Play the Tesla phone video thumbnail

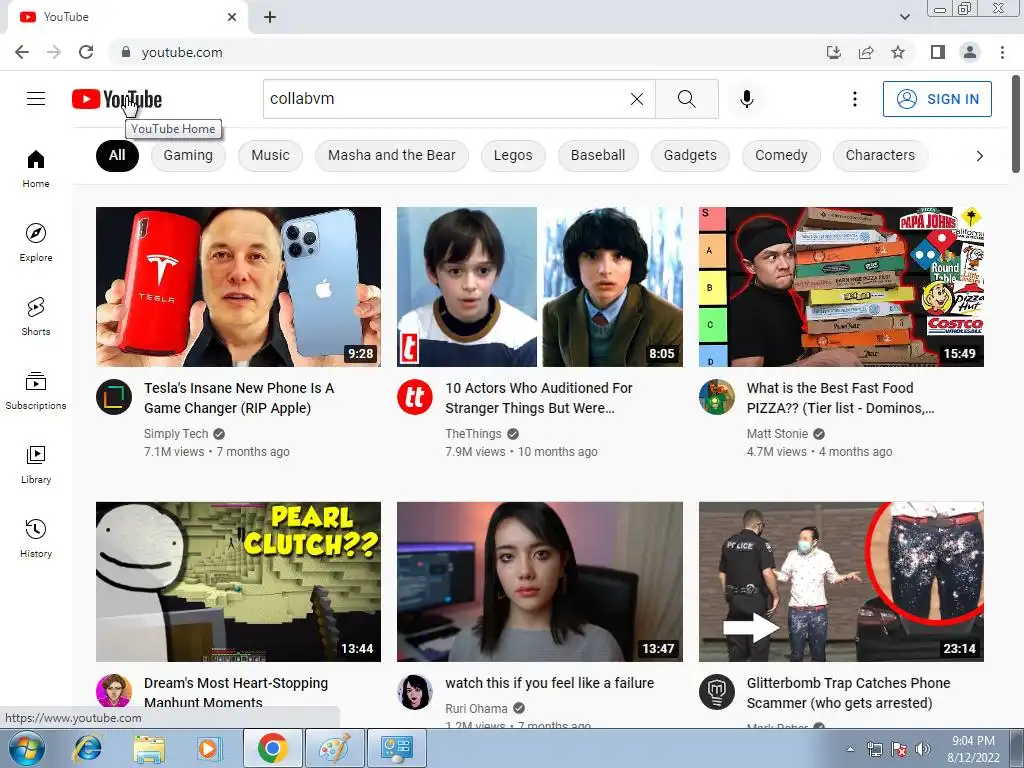coord(238,287)
